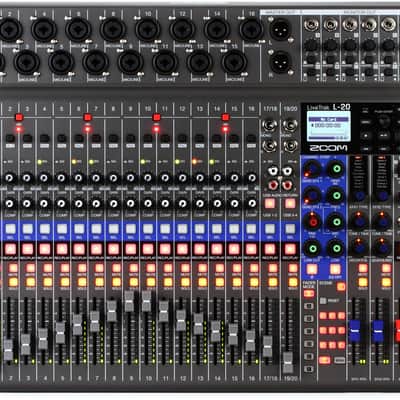Click the first MONITOR OUT volume knob
The height and width of the screenshot is (400, 400).
tap(311, 45)
